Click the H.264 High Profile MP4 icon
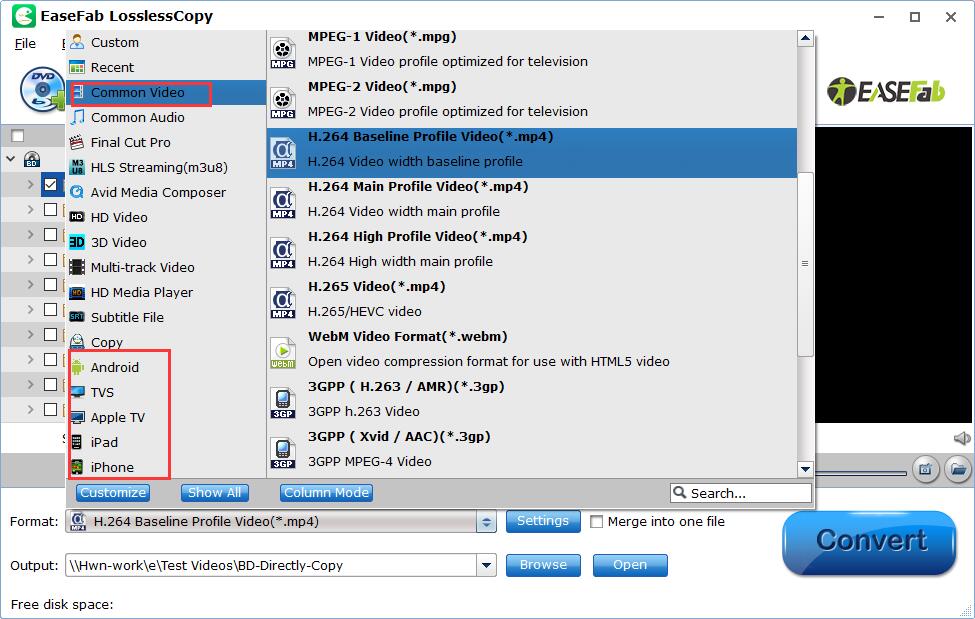975x619 pixels. pyautogui.click(x=283, y=253)
